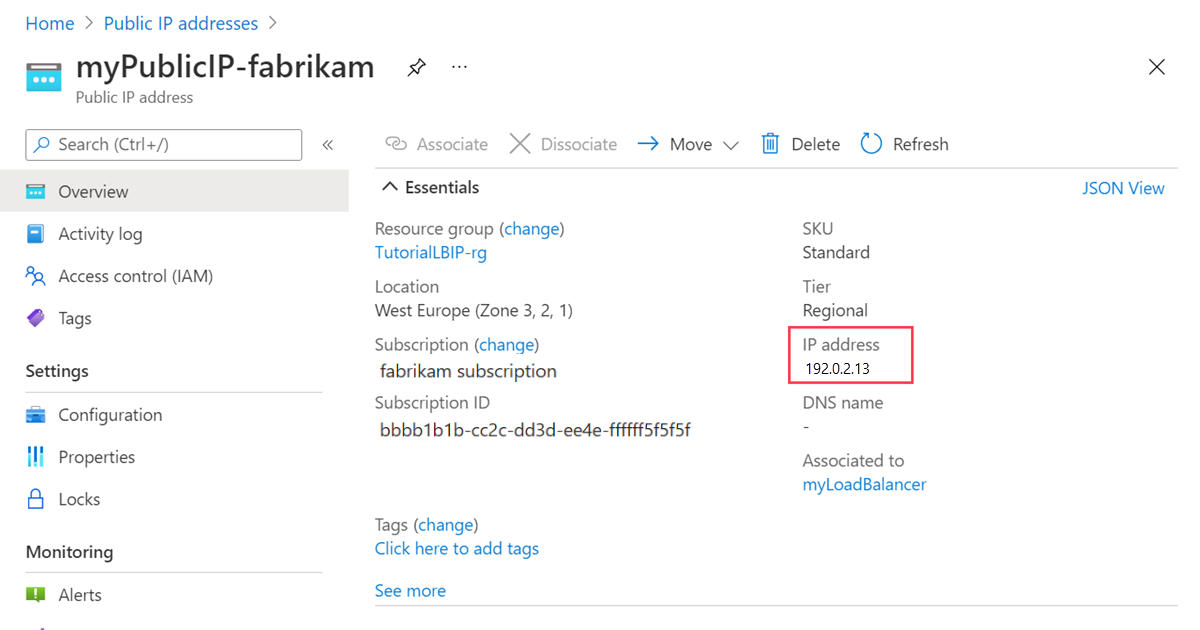The width and height of the screenshot is (1200, 630).
Task: Click inside the sidebar search field
Action: point(163,144)
